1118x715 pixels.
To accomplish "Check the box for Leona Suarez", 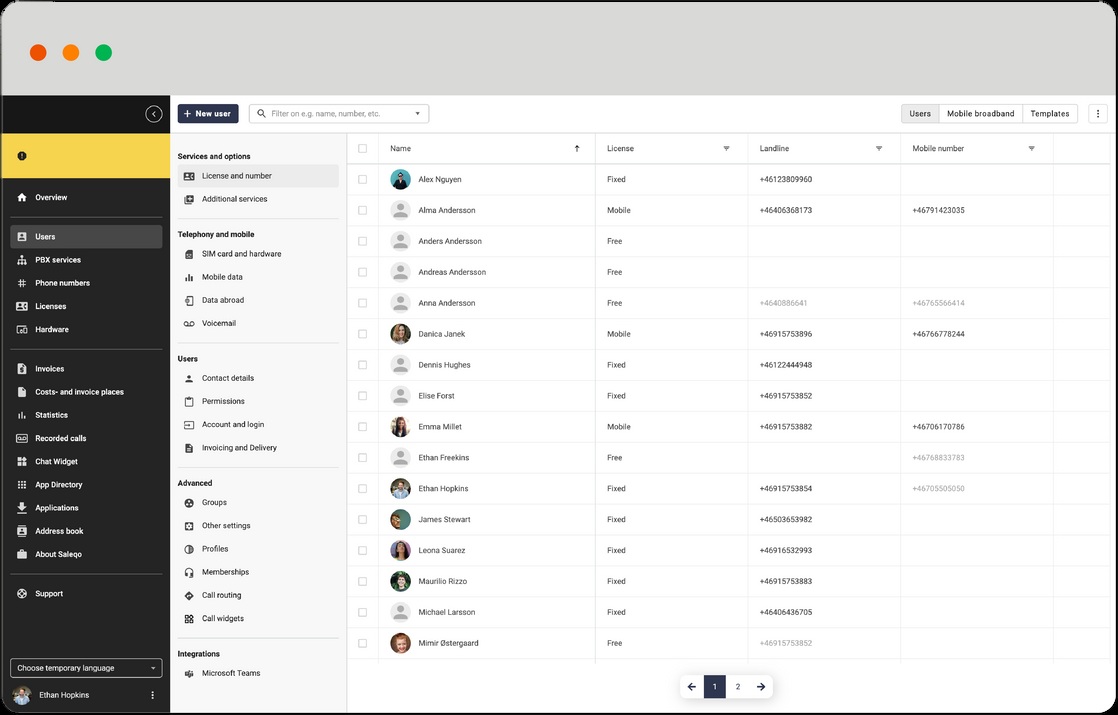I will pyautogui.click(x=362, y=550).
